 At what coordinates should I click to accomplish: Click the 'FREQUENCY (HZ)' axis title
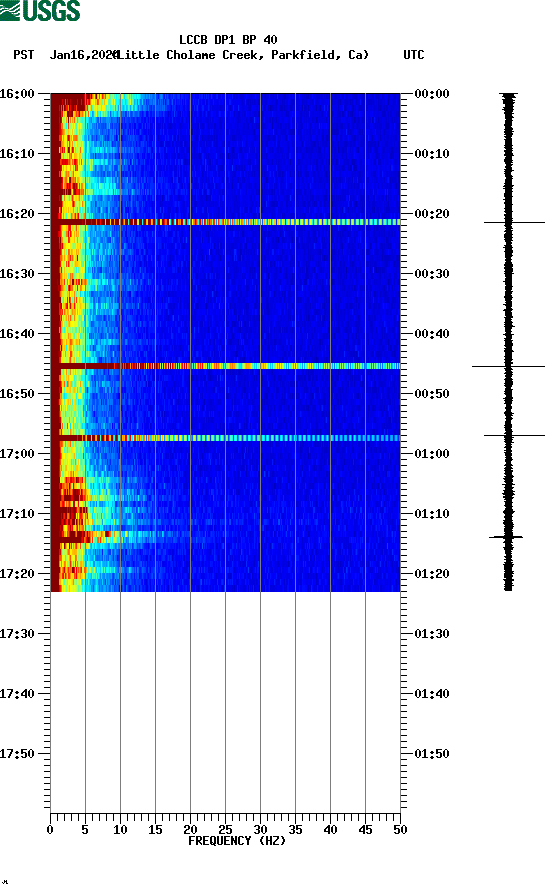[x=237, y=841]
